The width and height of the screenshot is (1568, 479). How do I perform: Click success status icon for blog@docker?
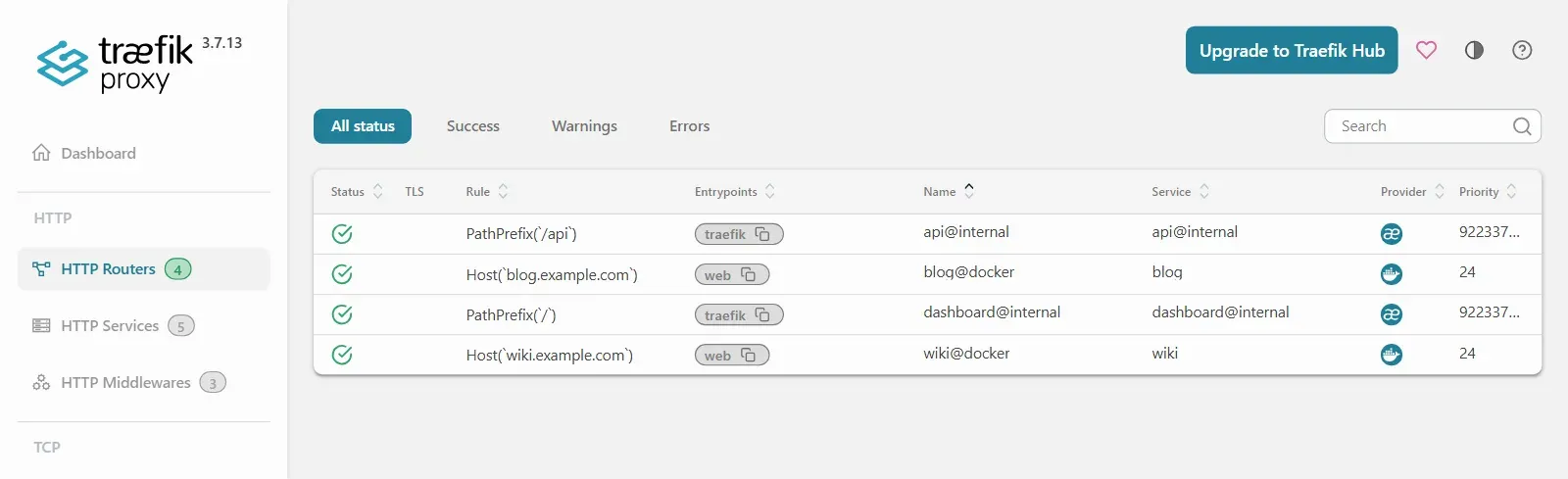coord(342,274)
